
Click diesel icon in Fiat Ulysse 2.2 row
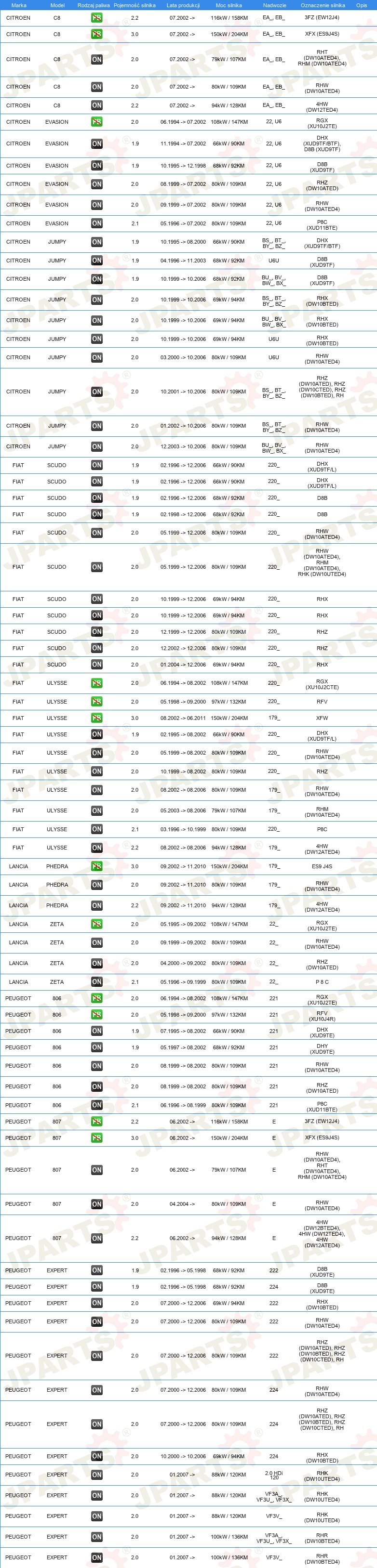96,848
